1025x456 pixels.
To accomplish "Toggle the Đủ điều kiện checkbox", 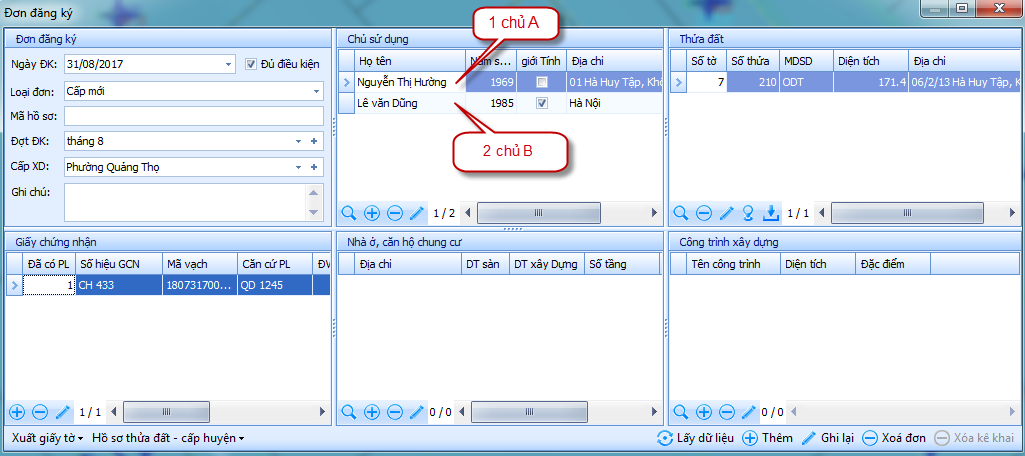I will [252, 64].
